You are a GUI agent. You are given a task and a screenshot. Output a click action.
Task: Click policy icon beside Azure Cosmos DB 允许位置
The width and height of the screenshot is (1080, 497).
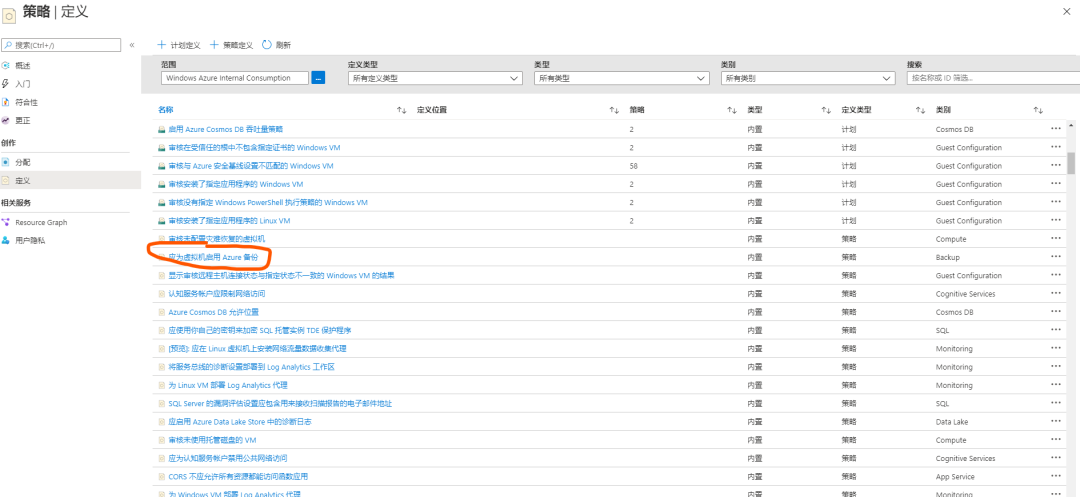161,313
